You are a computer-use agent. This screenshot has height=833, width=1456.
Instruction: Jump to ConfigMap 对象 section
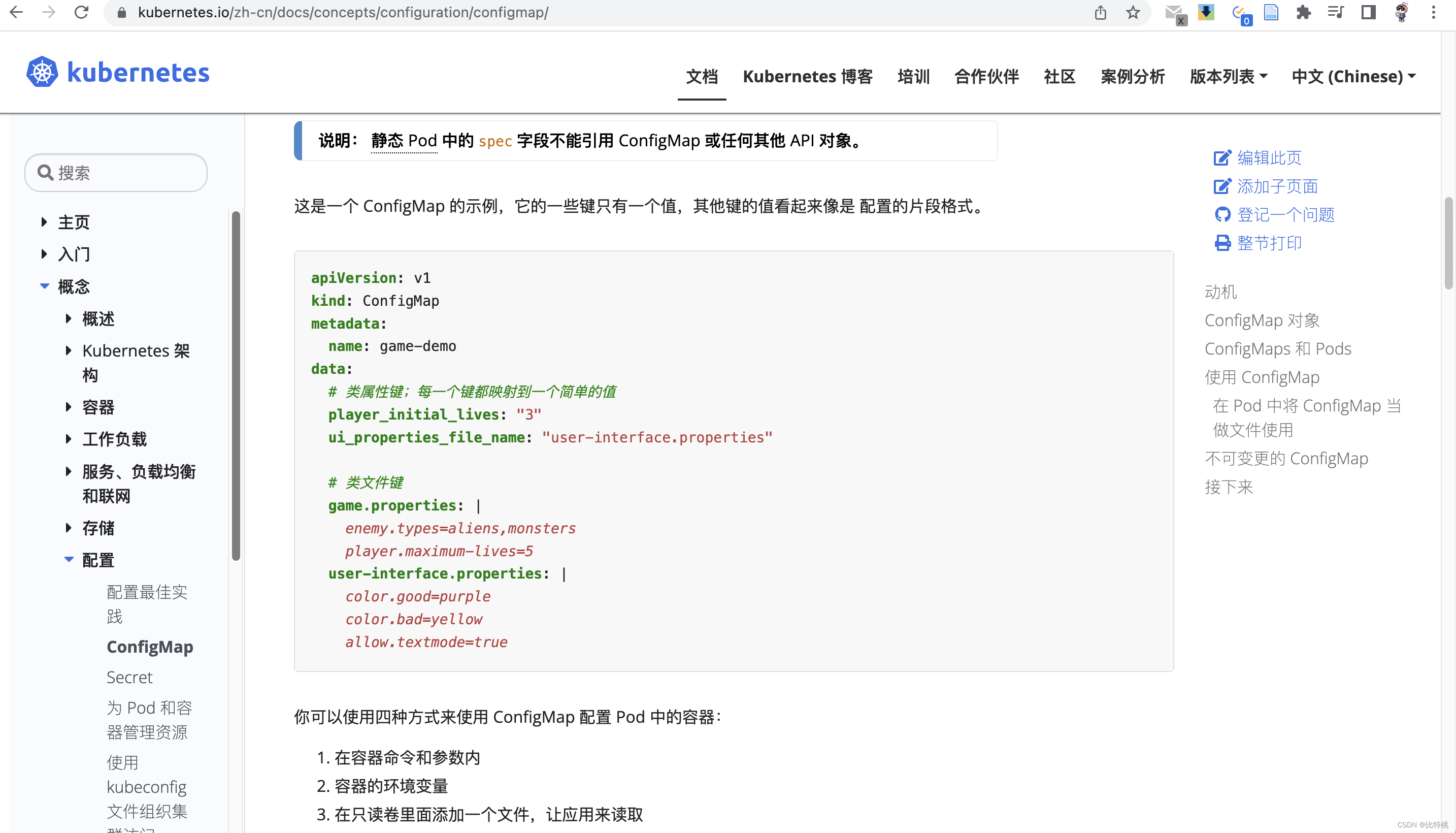tap(1262, 321)
